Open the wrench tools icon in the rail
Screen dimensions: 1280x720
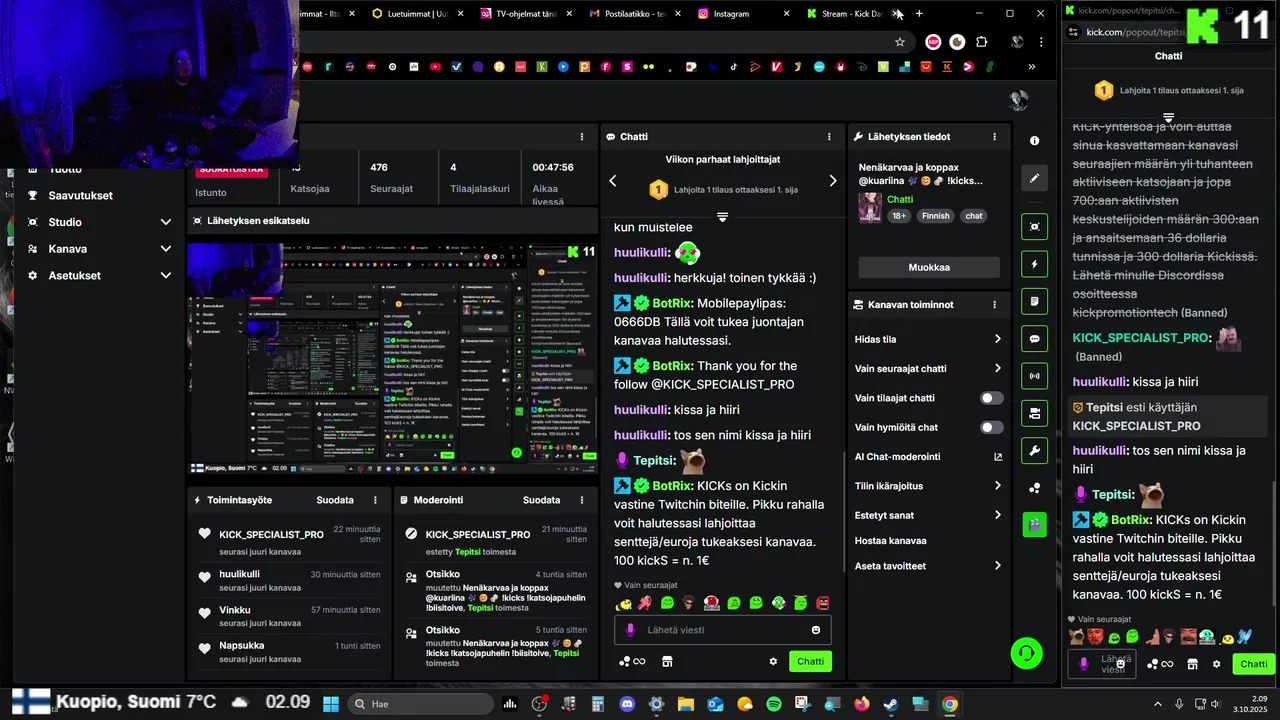pyautogui.click(x=1035, y=450)
